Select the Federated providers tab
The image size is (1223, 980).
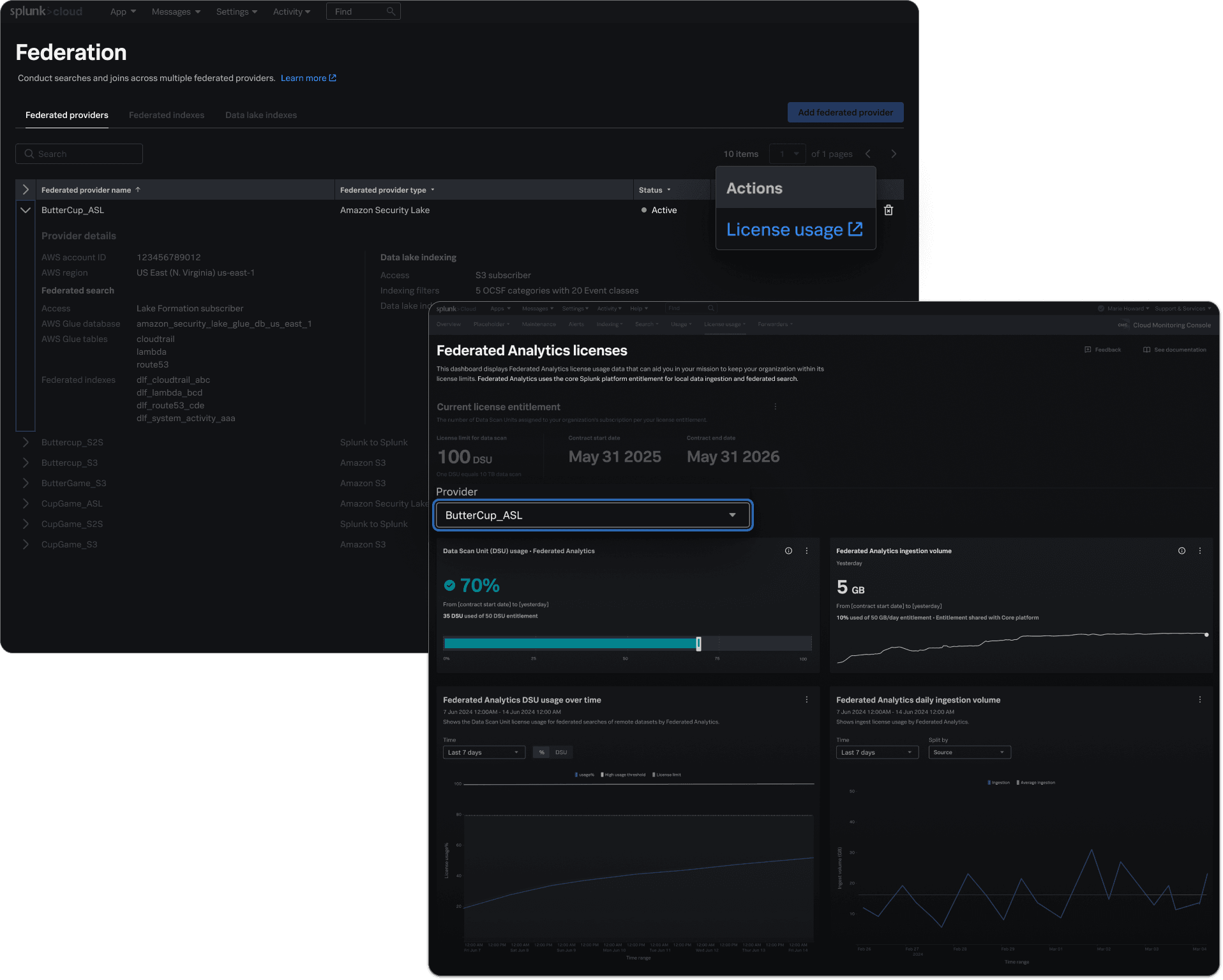67,115
